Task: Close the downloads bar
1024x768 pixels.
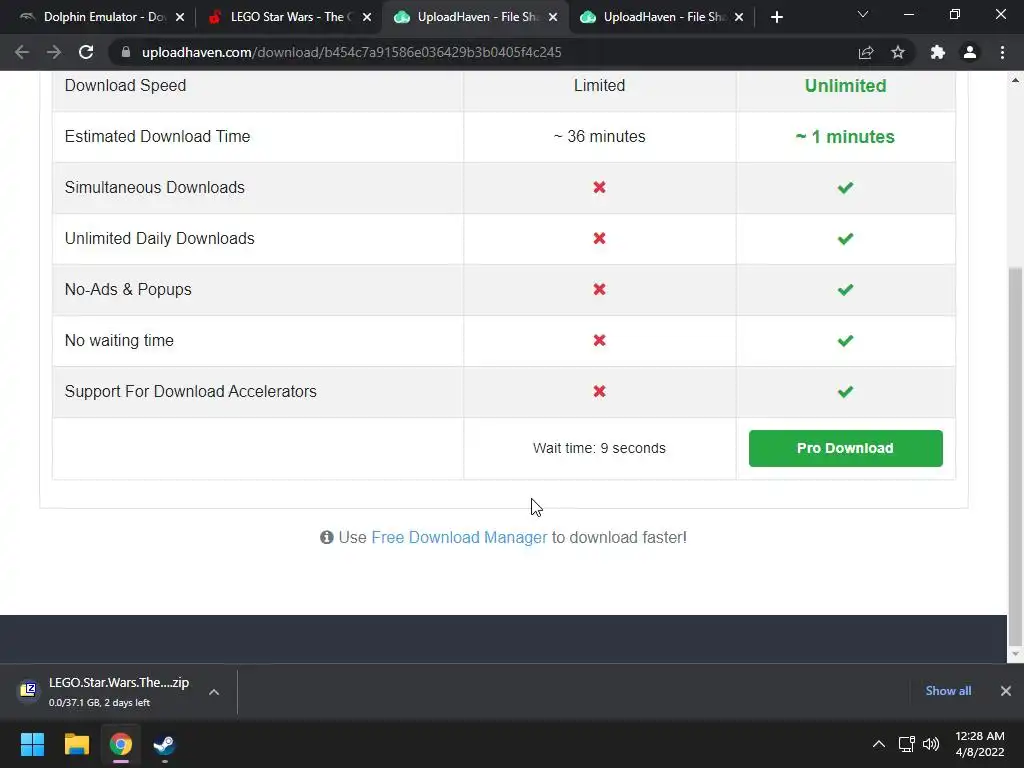Action: [1006, 691]
